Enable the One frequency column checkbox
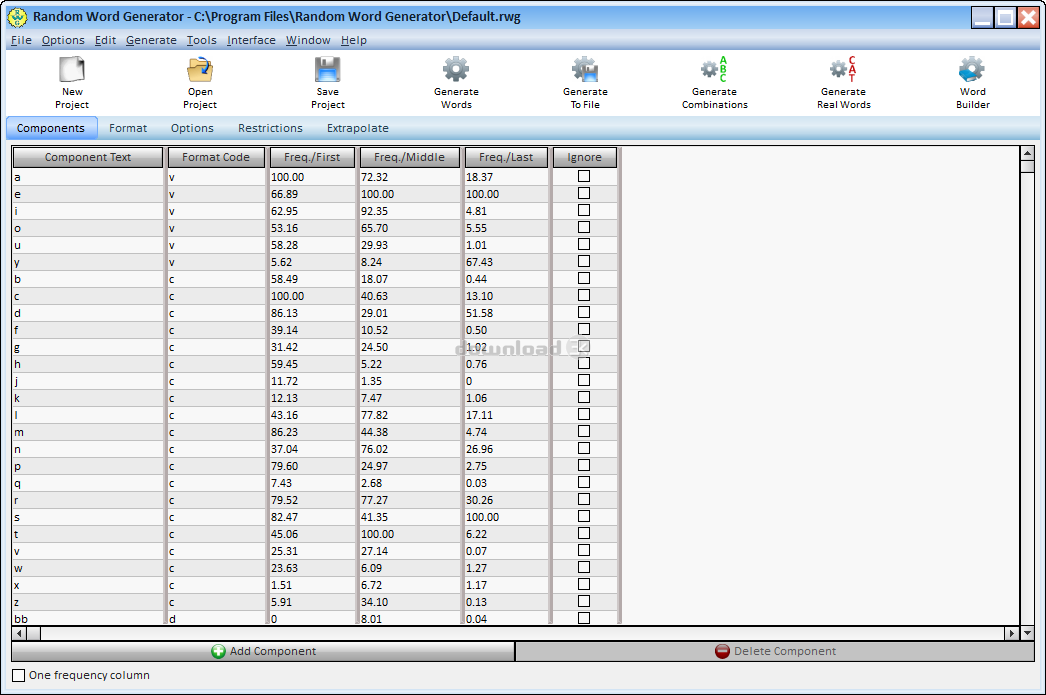The image size is (1046, 695). tap(19, 676)
